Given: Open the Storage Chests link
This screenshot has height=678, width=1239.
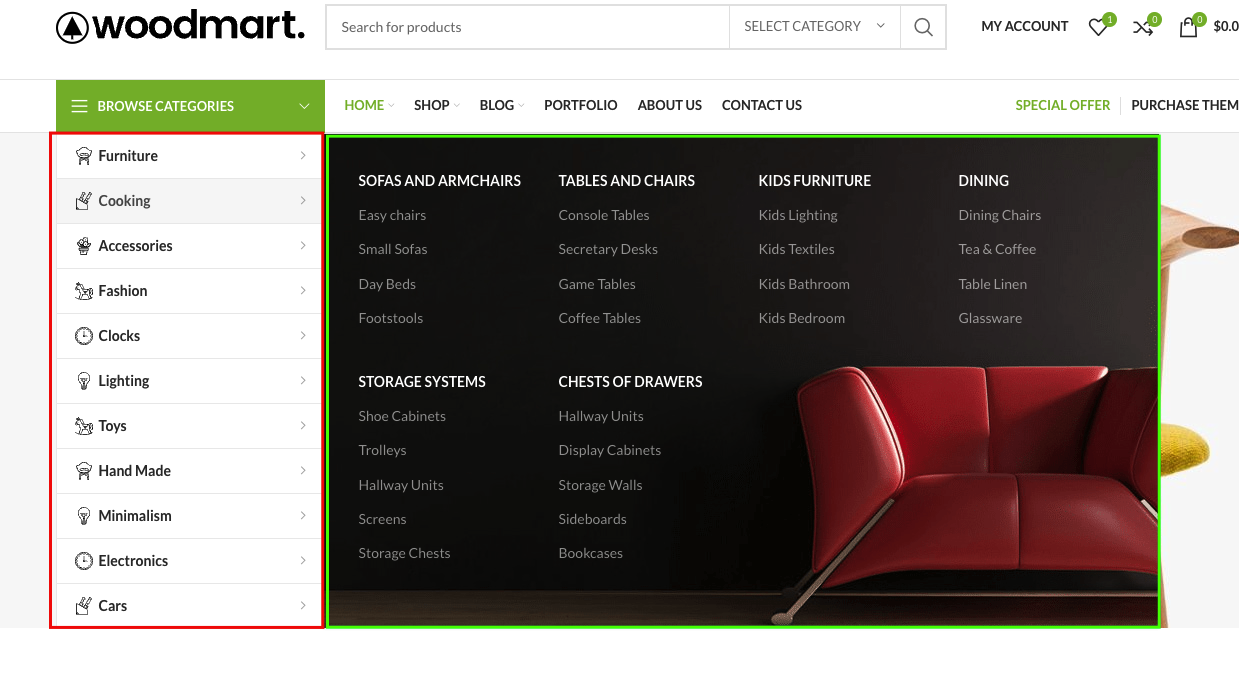Looking at the screenshot, I should coord(404,553).
